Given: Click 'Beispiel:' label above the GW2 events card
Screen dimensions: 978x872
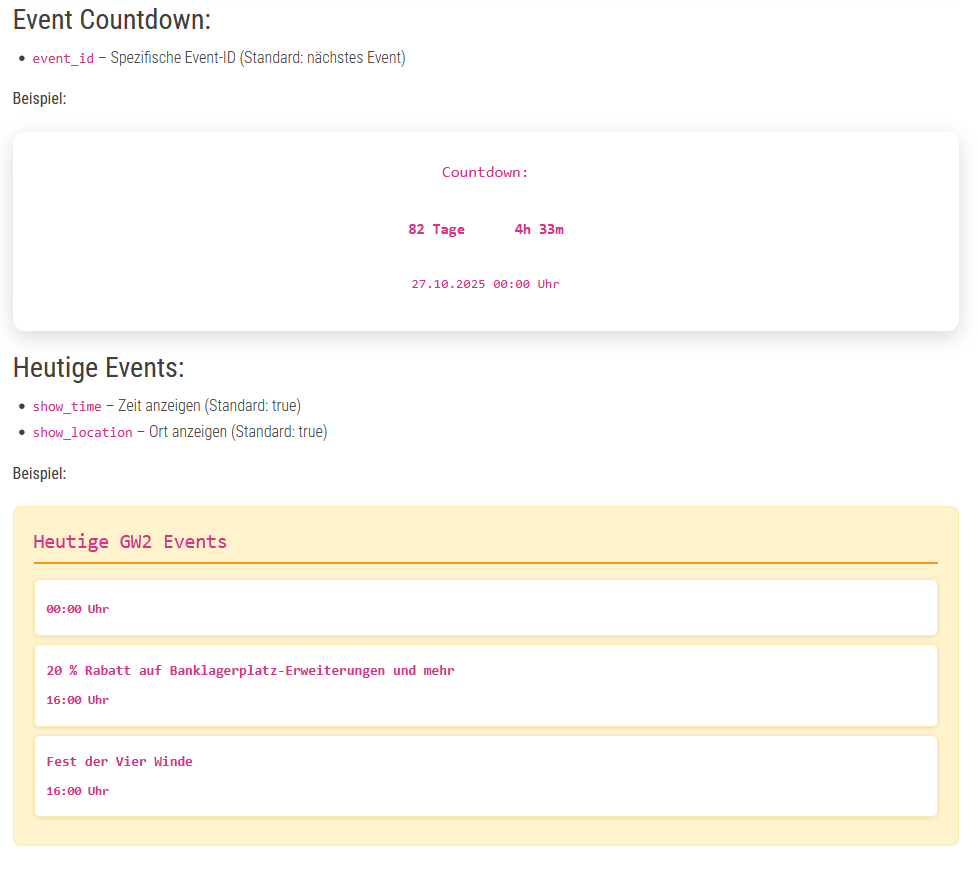Looking at the screenshot, I should 39,473.
